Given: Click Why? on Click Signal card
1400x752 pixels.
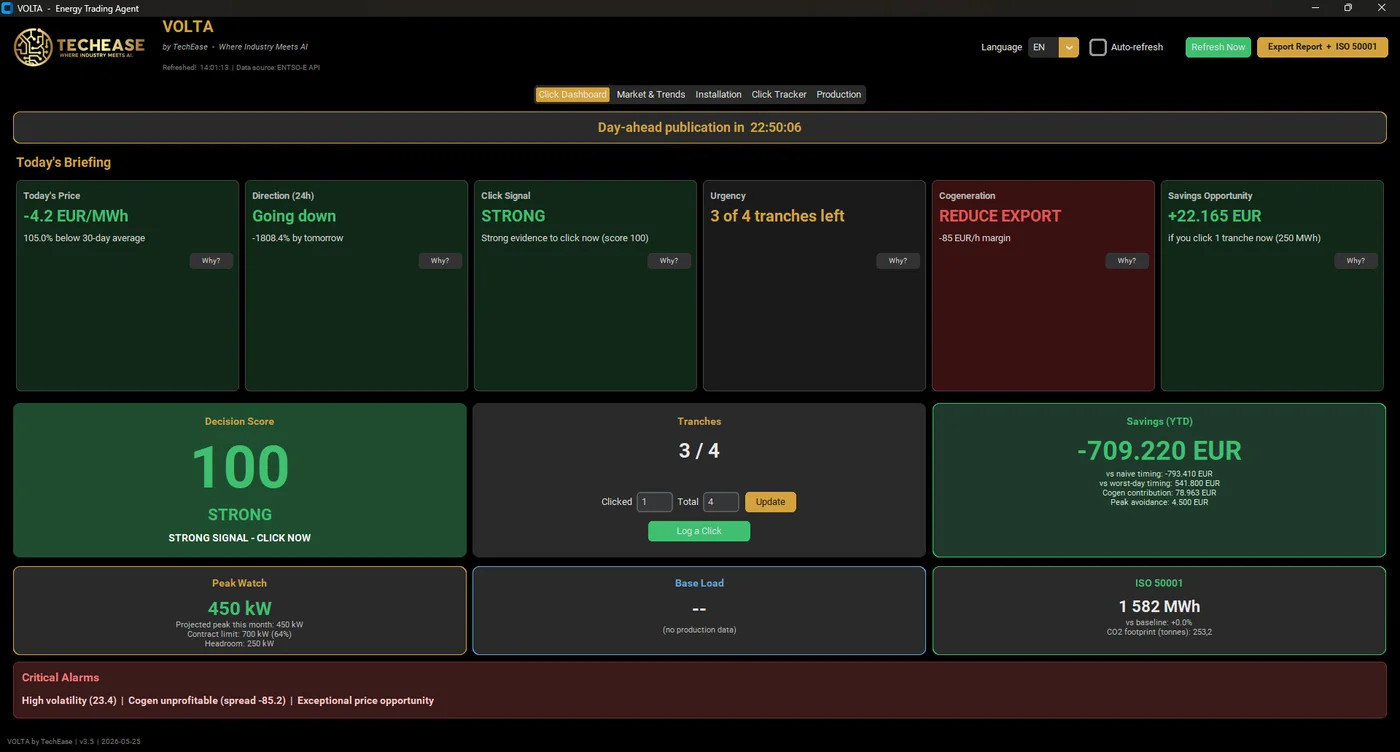Looking at the screenshot, I should 669,261.
